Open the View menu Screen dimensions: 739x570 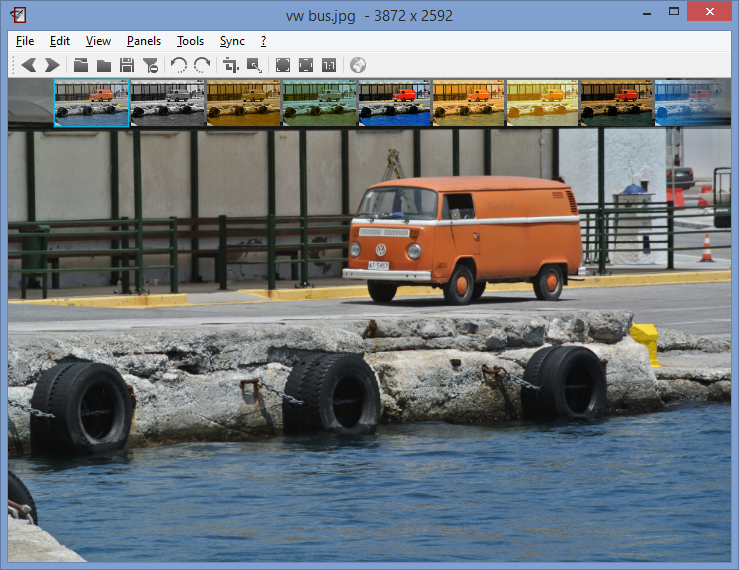pyautogui.click(x=98, y=41)
